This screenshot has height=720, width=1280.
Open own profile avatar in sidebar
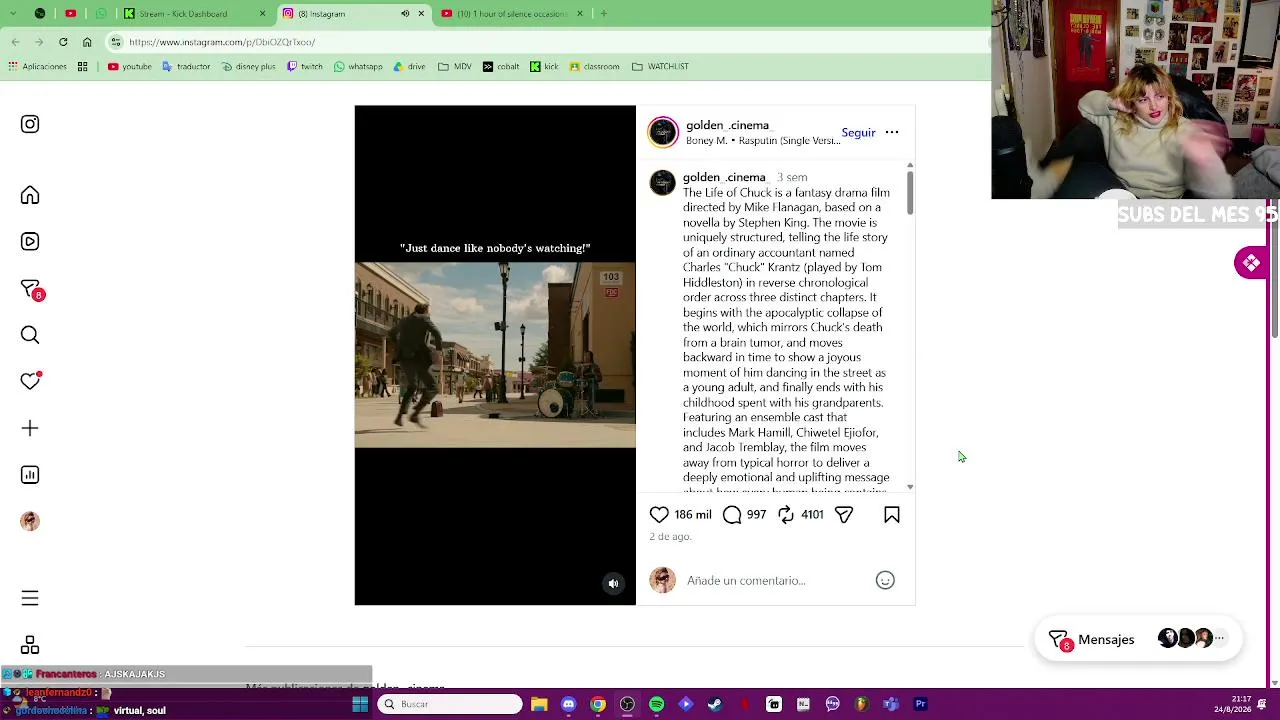(x=30, y=521)
